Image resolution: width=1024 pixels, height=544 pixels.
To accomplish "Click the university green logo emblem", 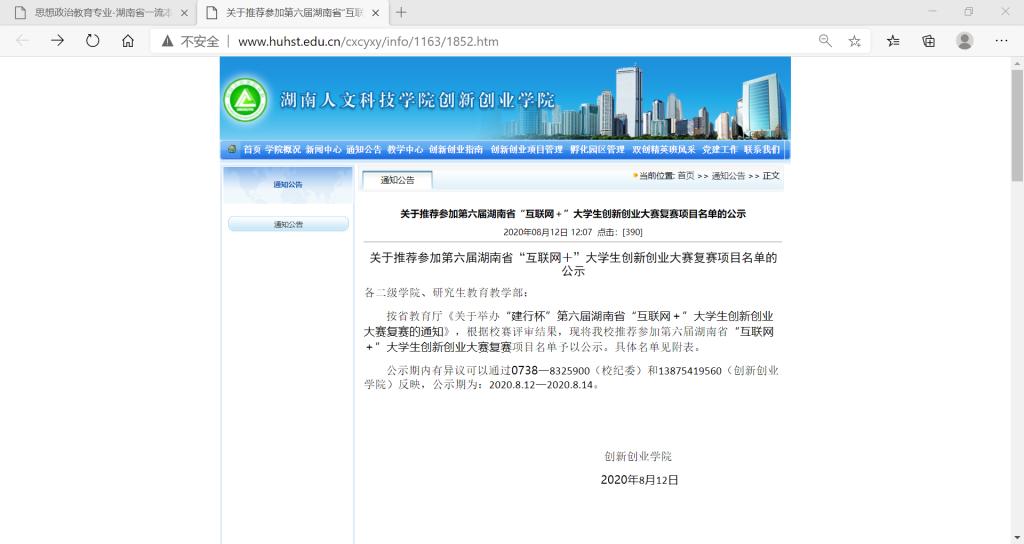I will (245, 99).
